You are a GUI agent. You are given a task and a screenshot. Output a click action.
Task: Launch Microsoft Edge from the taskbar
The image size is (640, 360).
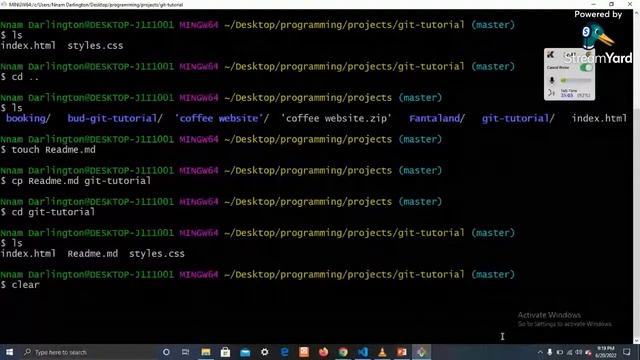coord(284,352)
